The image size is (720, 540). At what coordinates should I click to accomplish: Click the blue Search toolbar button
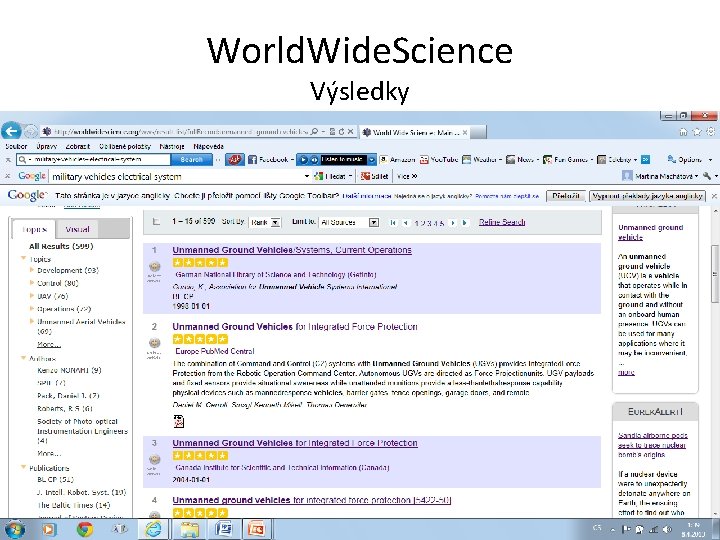(191, 159)
